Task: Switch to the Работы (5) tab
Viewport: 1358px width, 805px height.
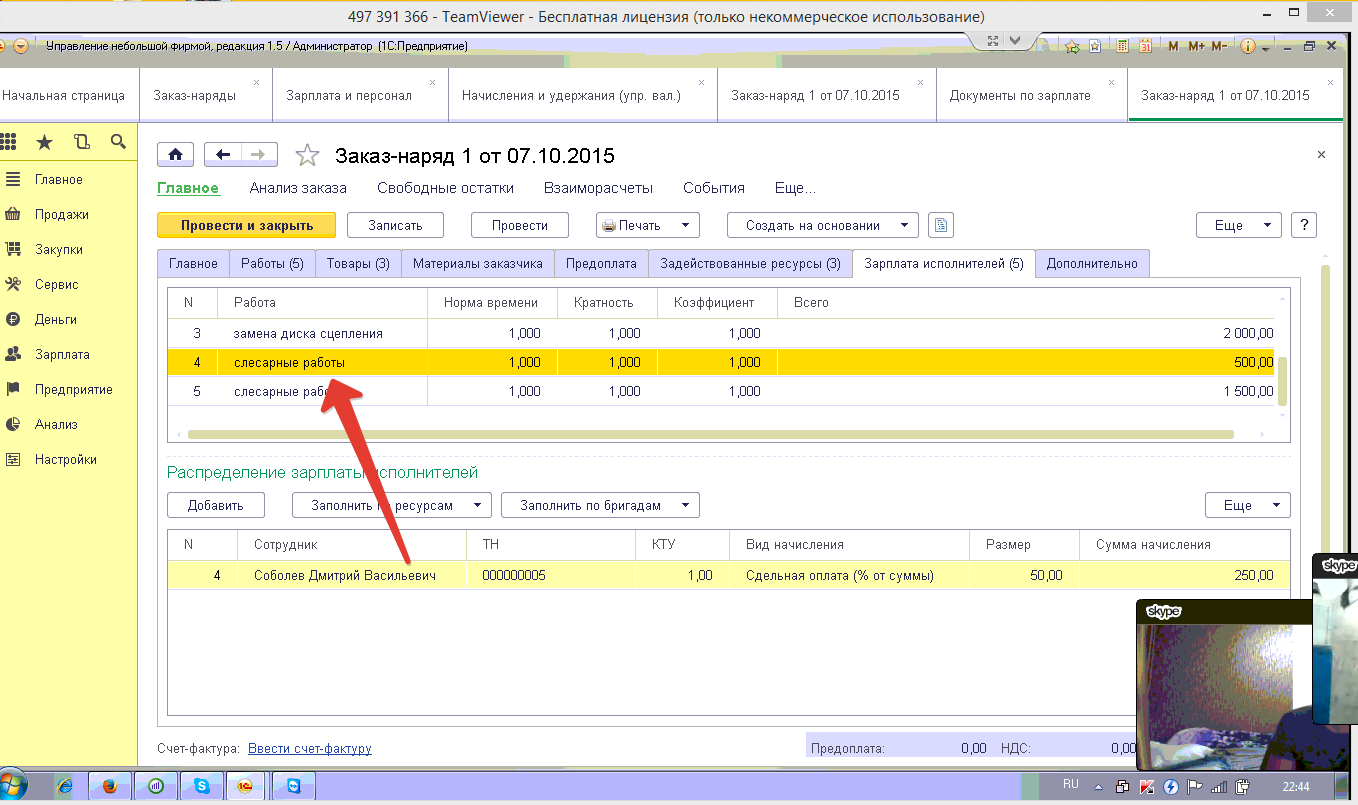Action: 272,263
